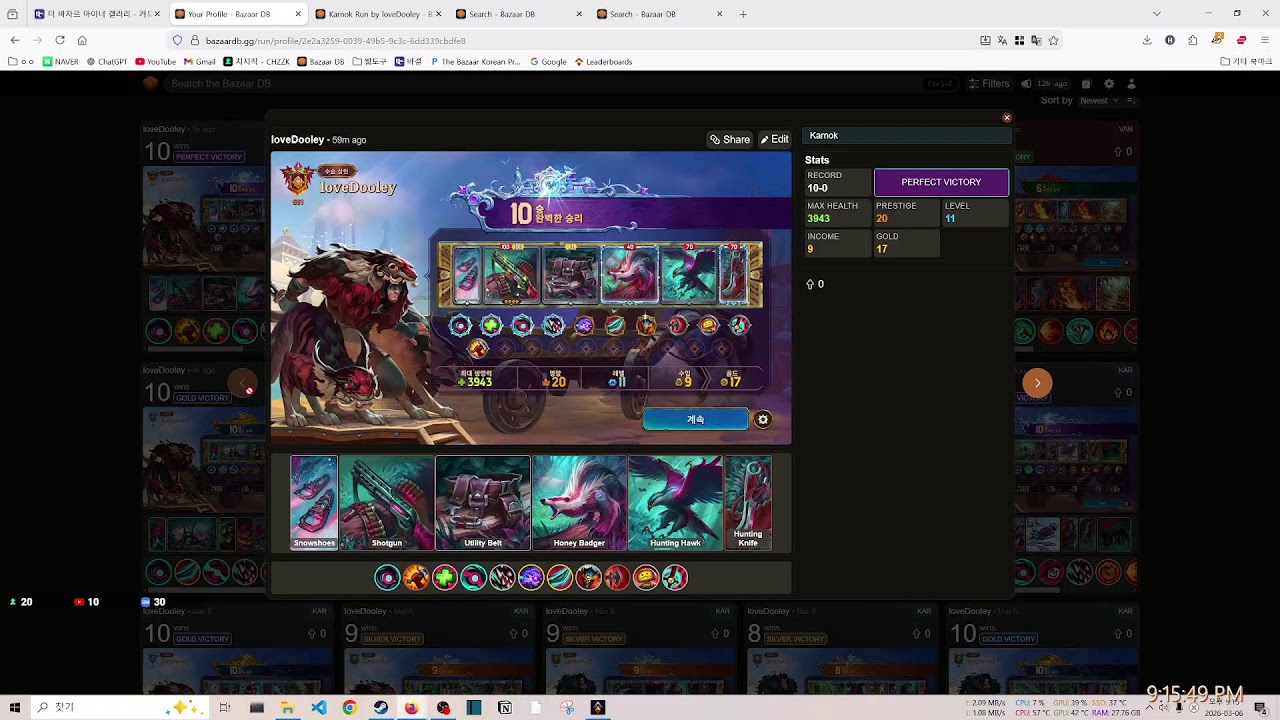Switch to the Karnok Run by loveDooley tab

379,14
